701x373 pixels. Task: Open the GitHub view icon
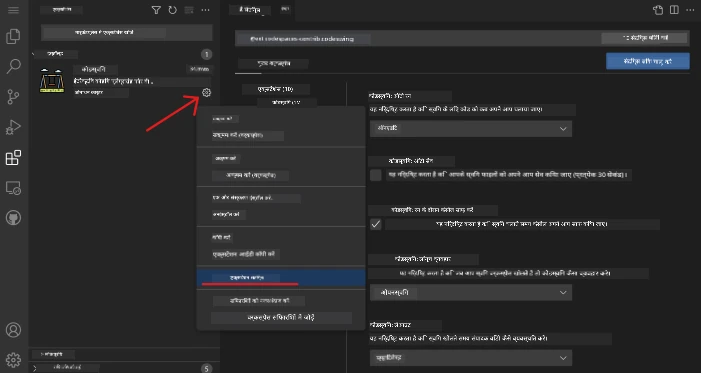[x=13, y=218]
